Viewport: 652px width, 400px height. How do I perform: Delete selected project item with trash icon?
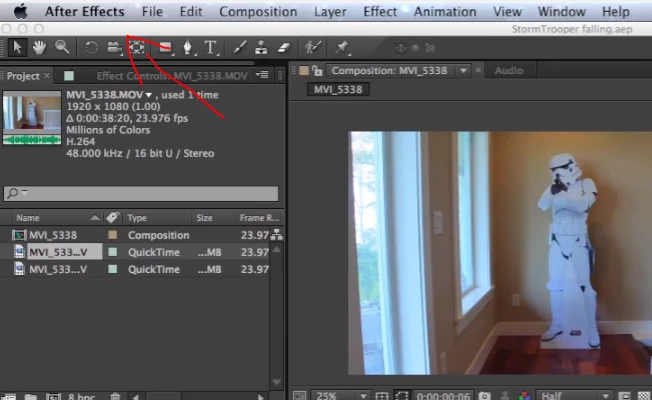click(x=115, y=397)
